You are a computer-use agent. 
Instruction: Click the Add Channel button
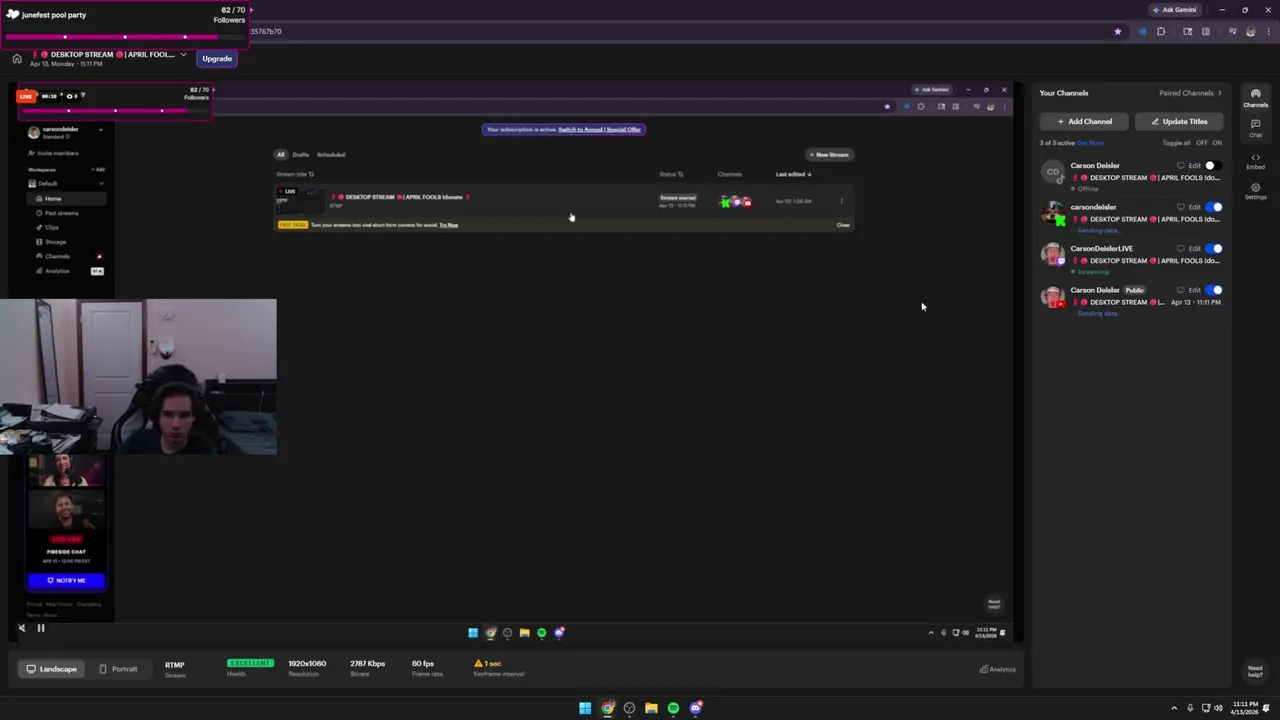[x=1084, y=122]
